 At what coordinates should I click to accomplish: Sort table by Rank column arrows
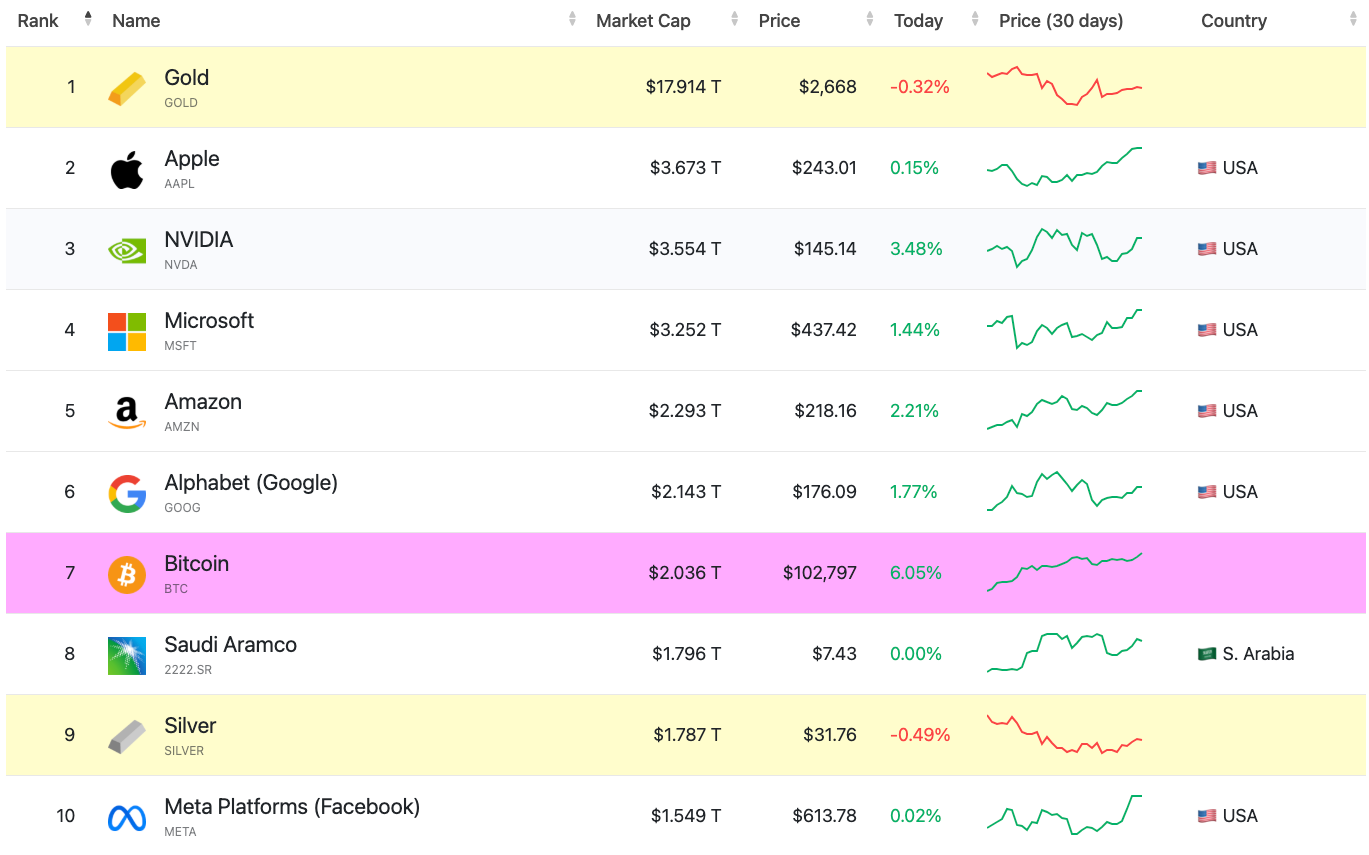tap(88, 20)
